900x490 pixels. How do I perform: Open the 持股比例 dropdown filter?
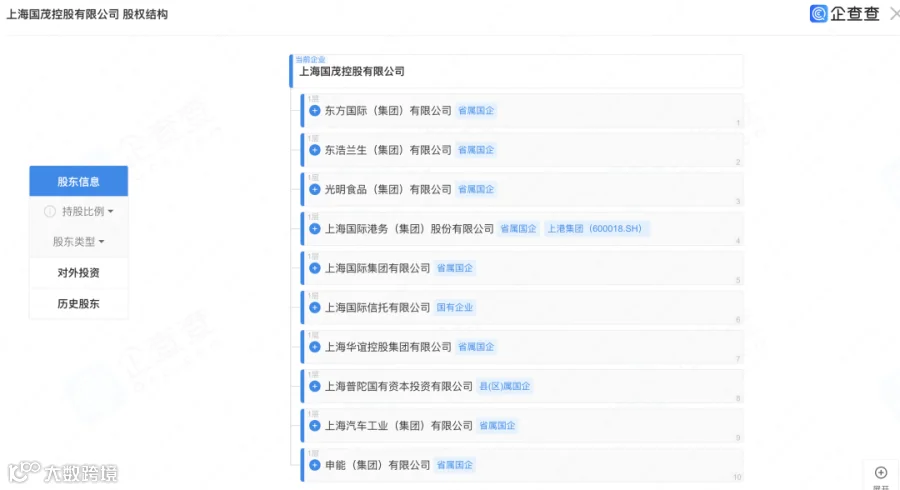point(87,212)
